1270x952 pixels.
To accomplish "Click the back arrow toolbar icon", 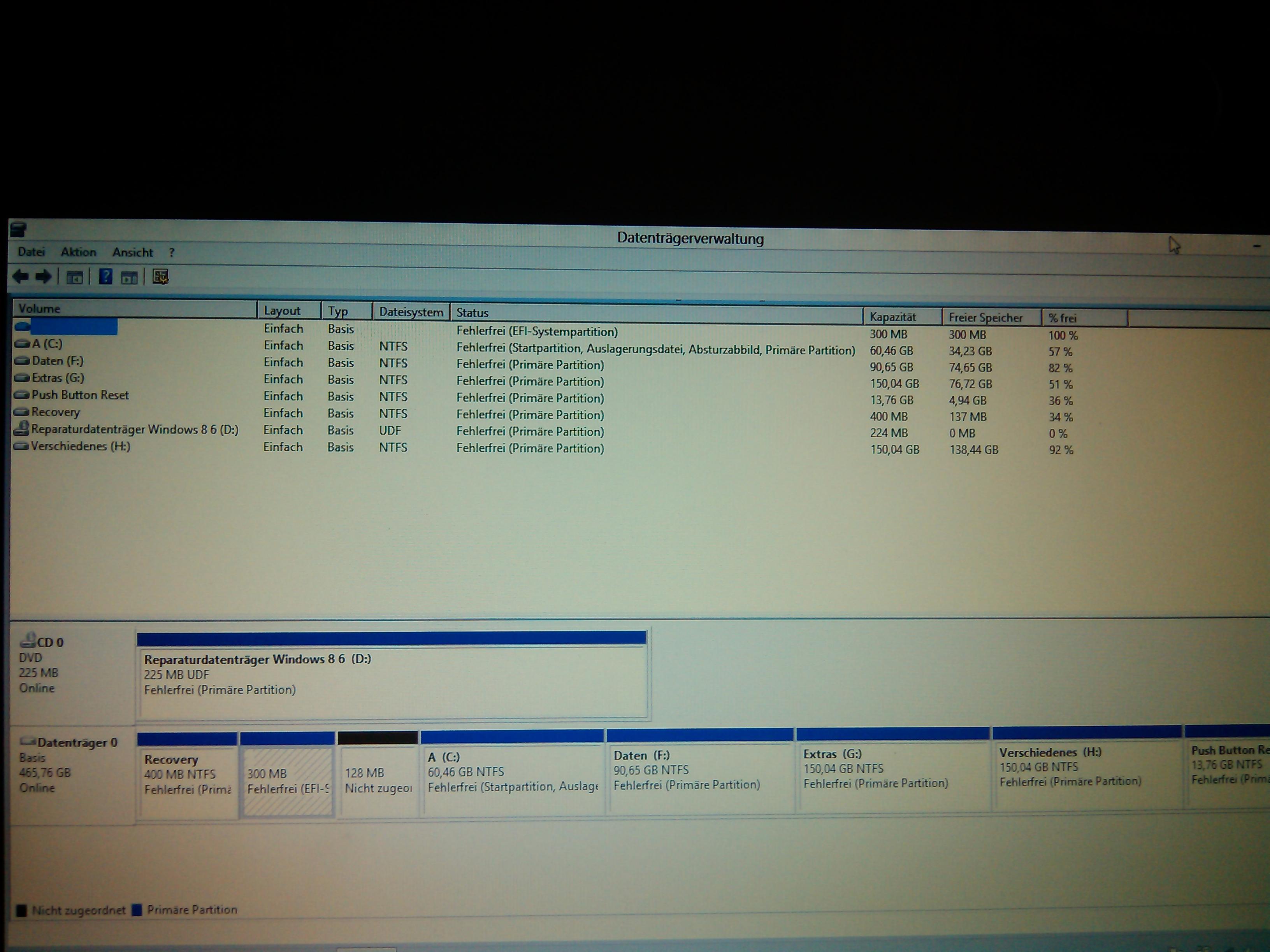I will click(21, 277).
